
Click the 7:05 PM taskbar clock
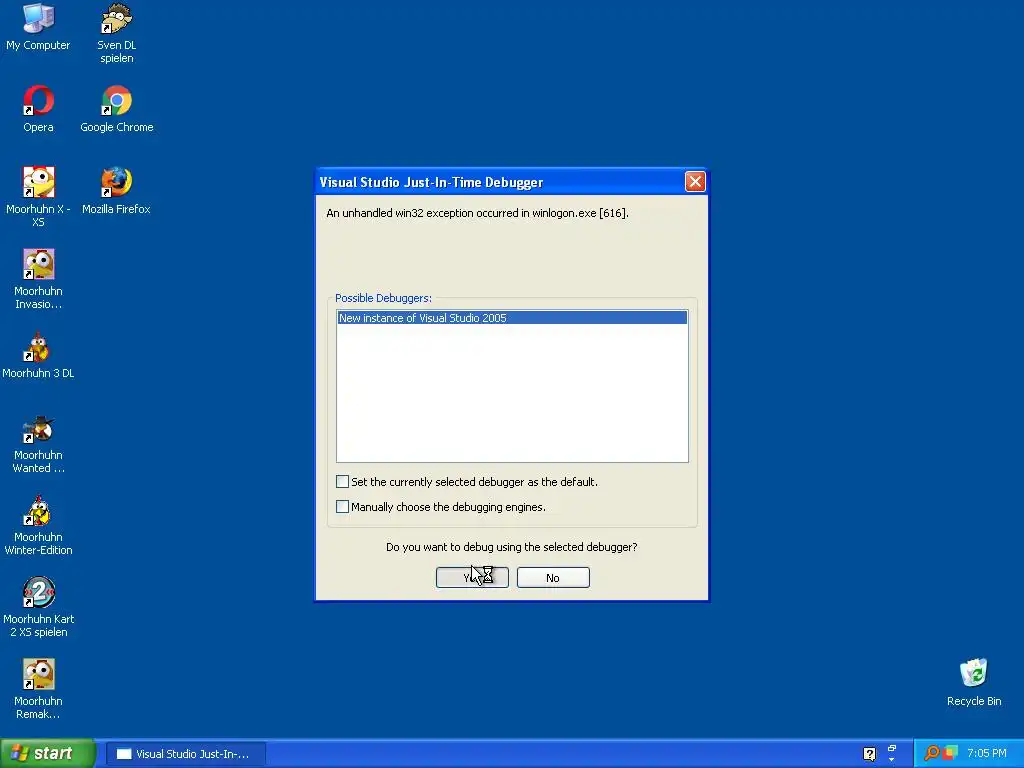tap(987, 753)
